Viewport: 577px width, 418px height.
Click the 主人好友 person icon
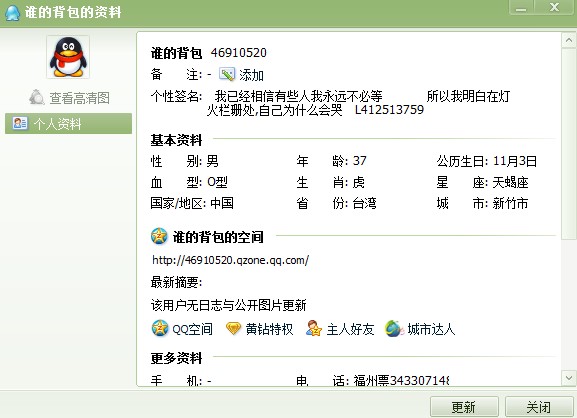314,329
